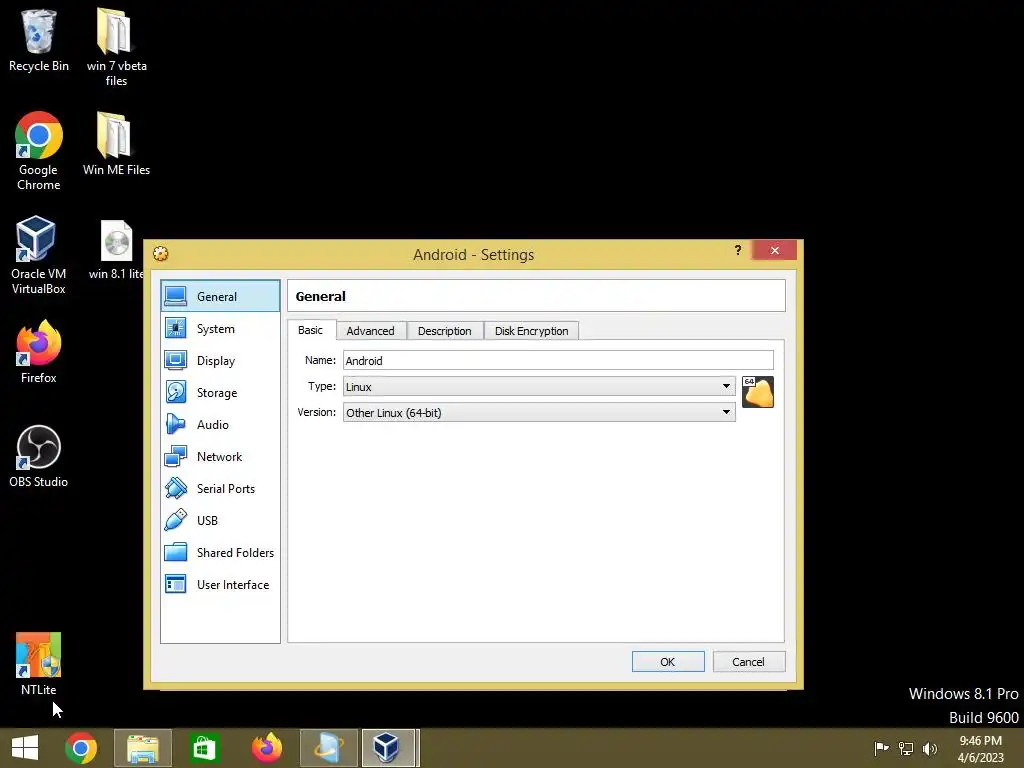Click the network icon in system tray
This screenshot has width=1024, height=768.
(906, 748)
